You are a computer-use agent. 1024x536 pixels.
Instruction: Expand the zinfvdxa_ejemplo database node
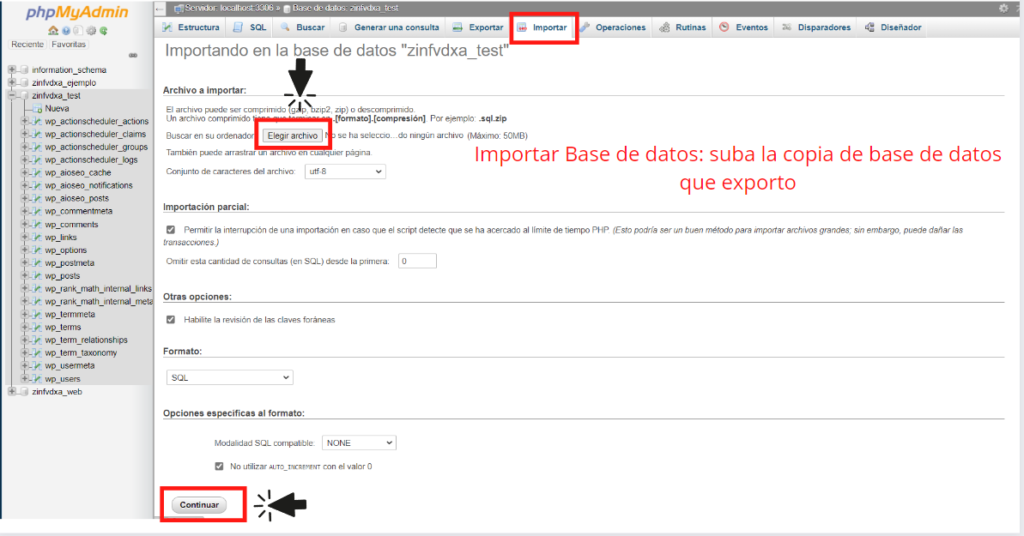coord(12,83)
